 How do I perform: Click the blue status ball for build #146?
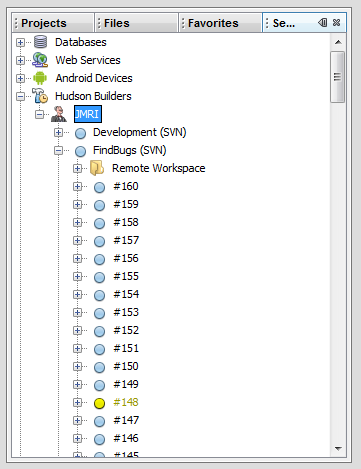click(x=99, y=439)
